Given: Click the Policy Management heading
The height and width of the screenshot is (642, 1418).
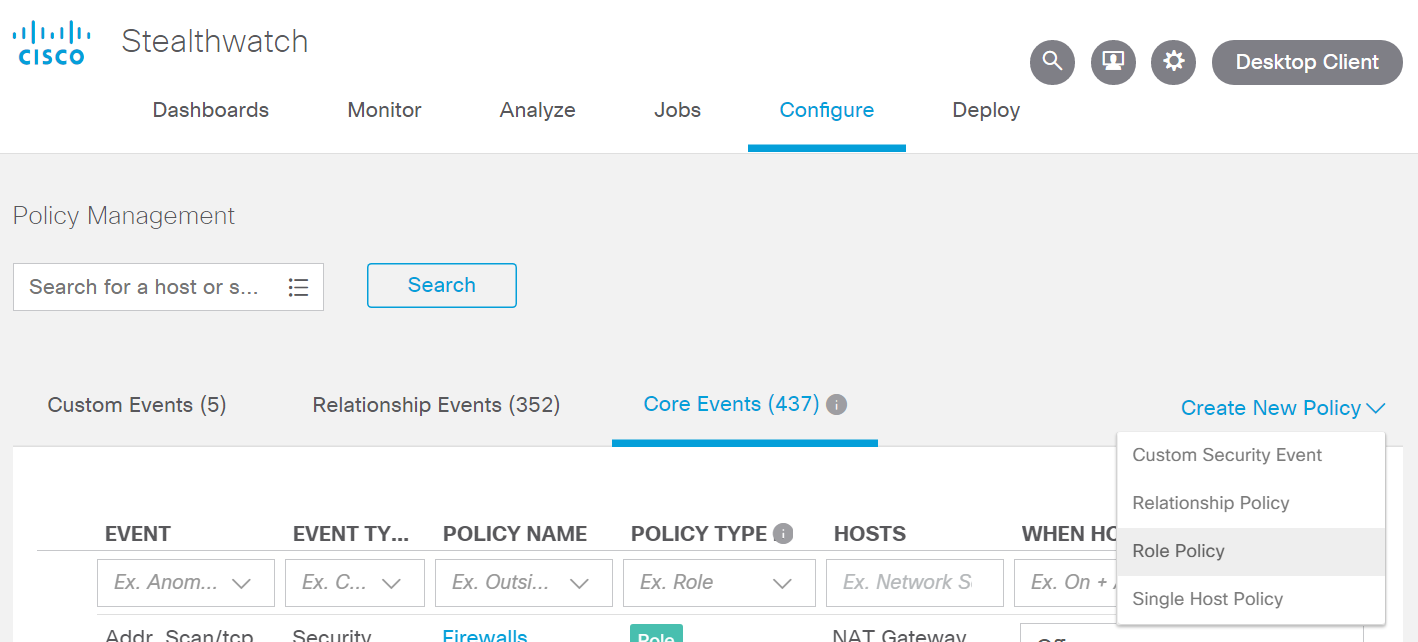Looking at the screenshot, I should coord(124,216).
